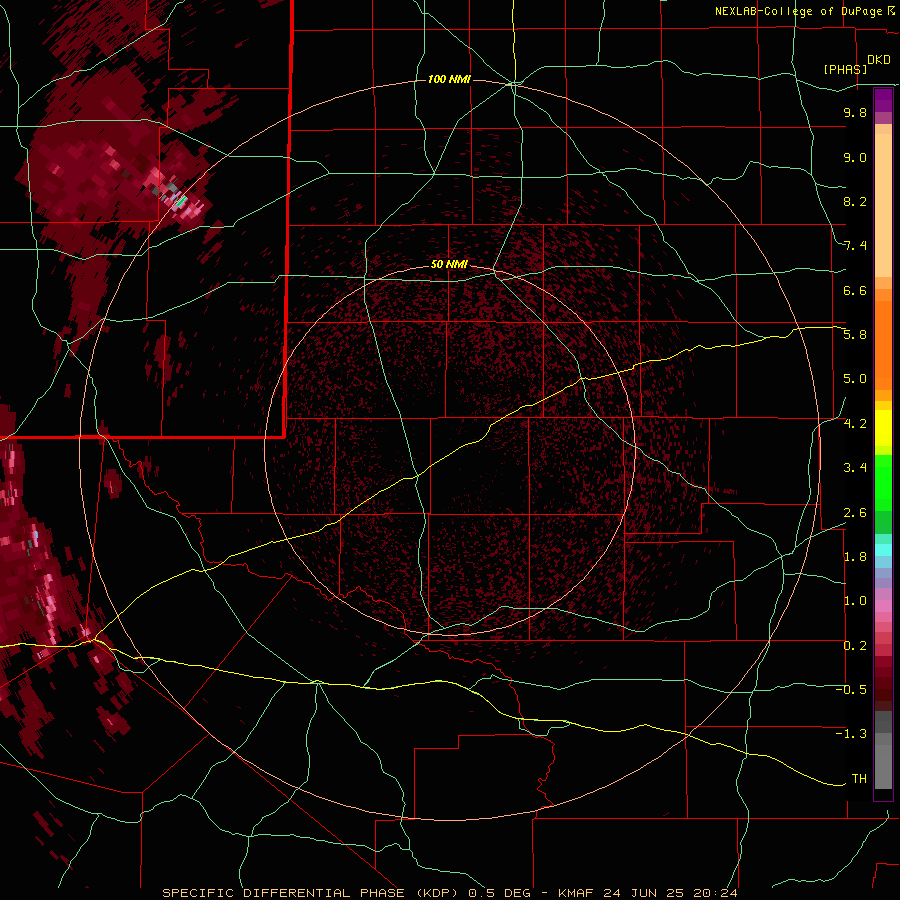
Task: Pick the bright green segment of color bar
Action: [883, 482]
